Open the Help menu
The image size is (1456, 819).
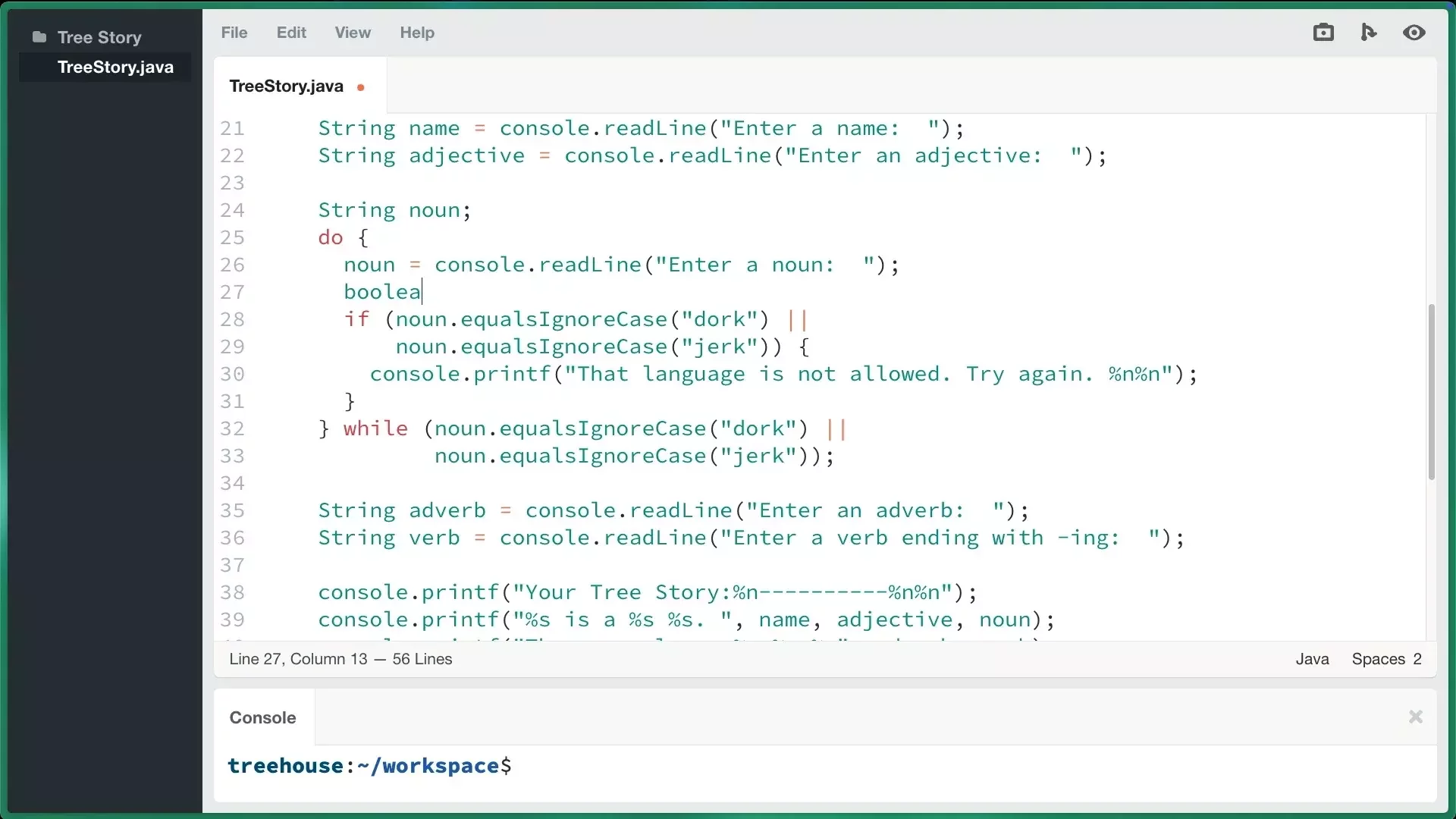tap(417, 33)
